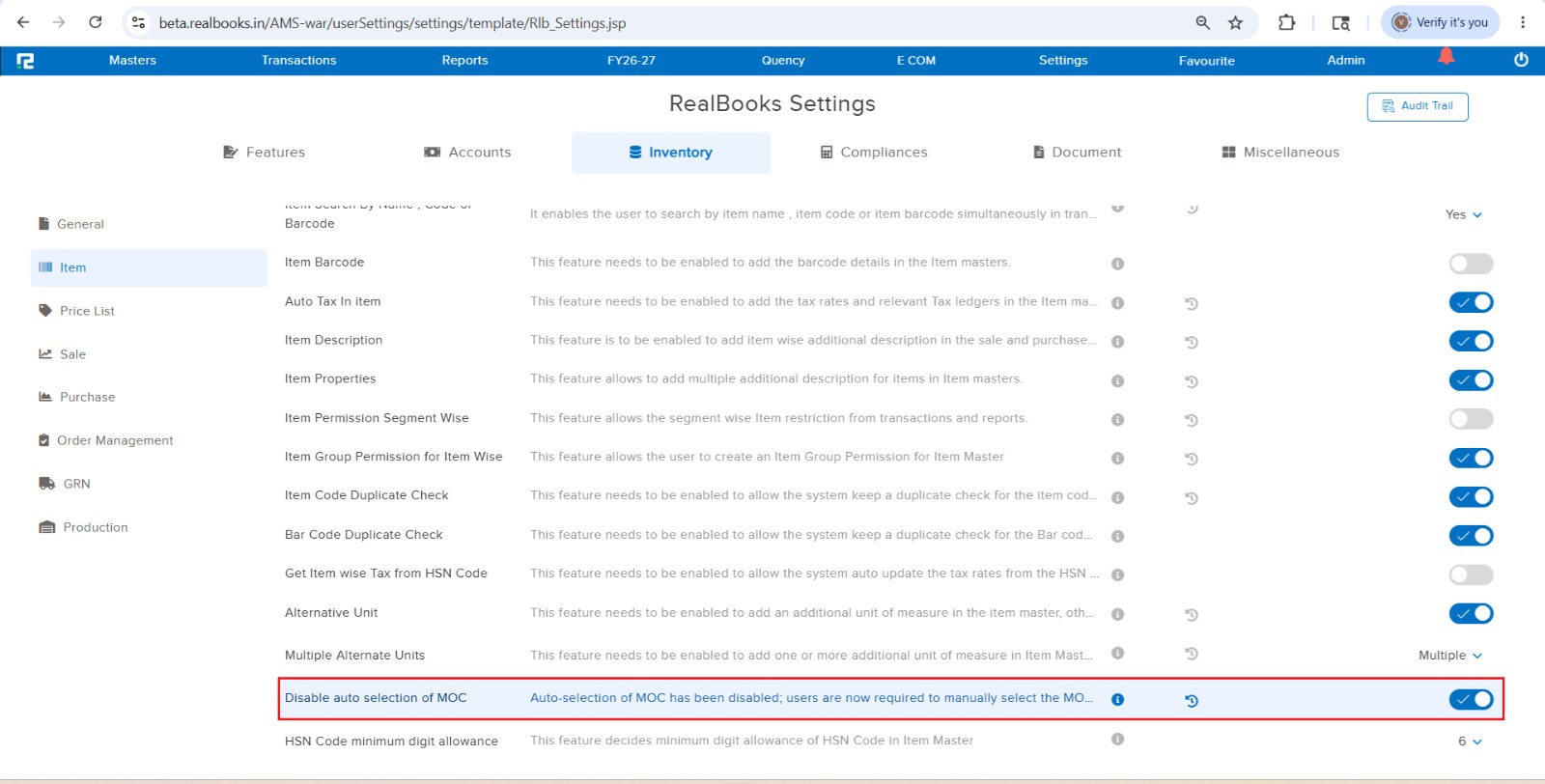Open the Admin menu
1545x784 pixels.
point(1345,60)
